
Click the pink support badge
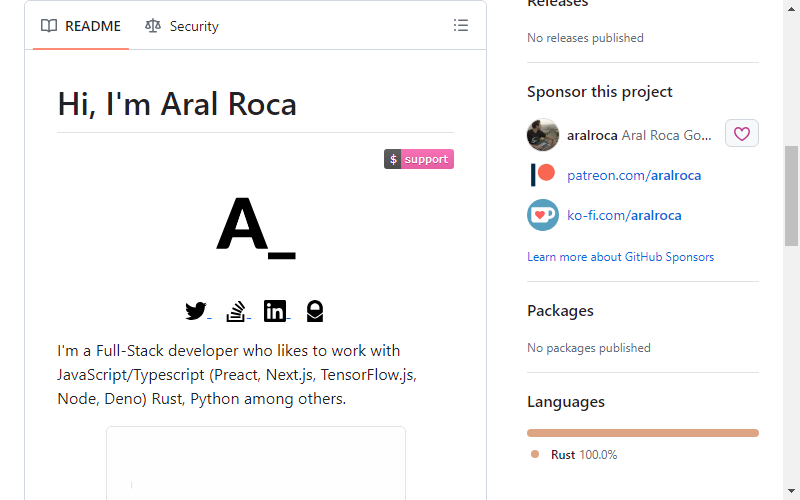click(x=419, y=159)
